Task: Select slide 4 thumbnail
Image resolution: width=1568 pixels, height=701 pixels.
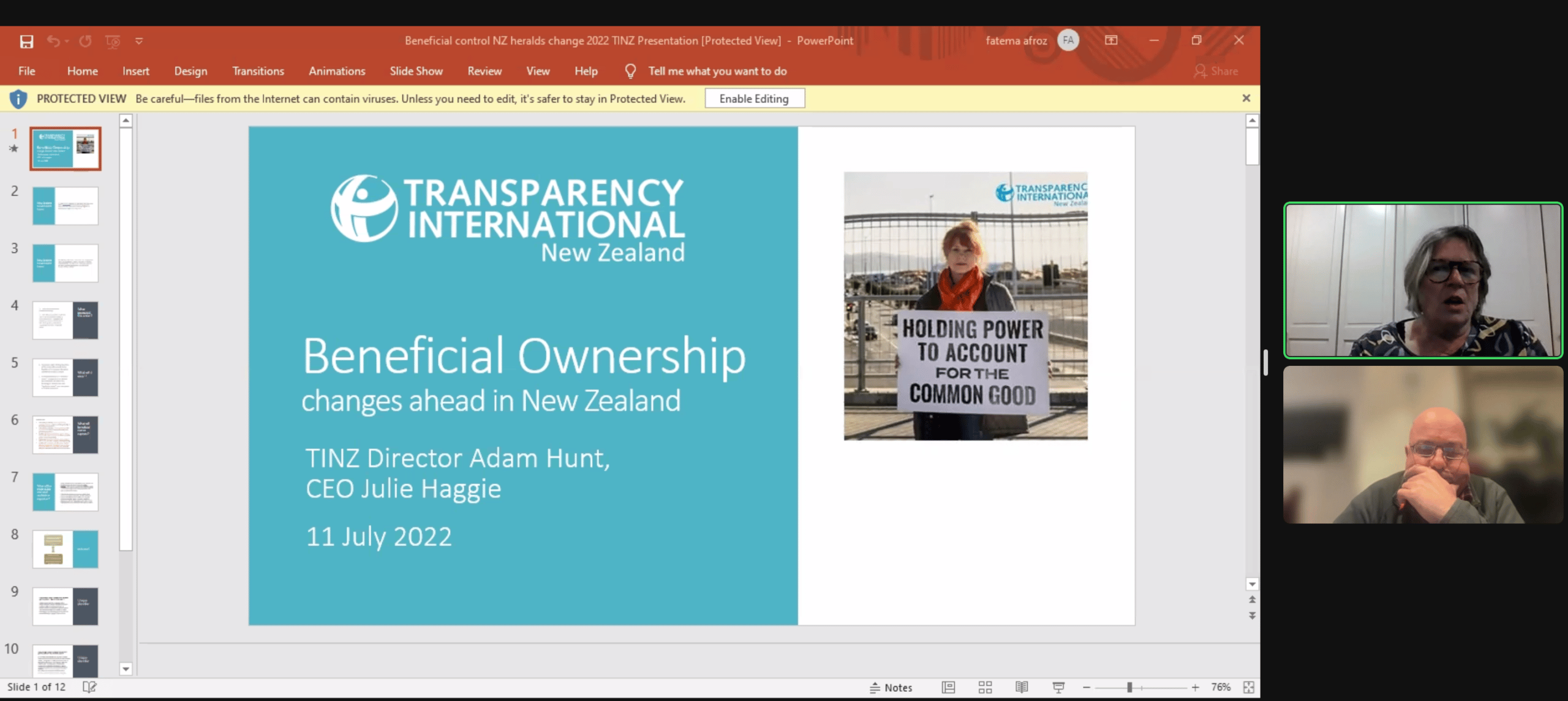Action: coord(66,320)
